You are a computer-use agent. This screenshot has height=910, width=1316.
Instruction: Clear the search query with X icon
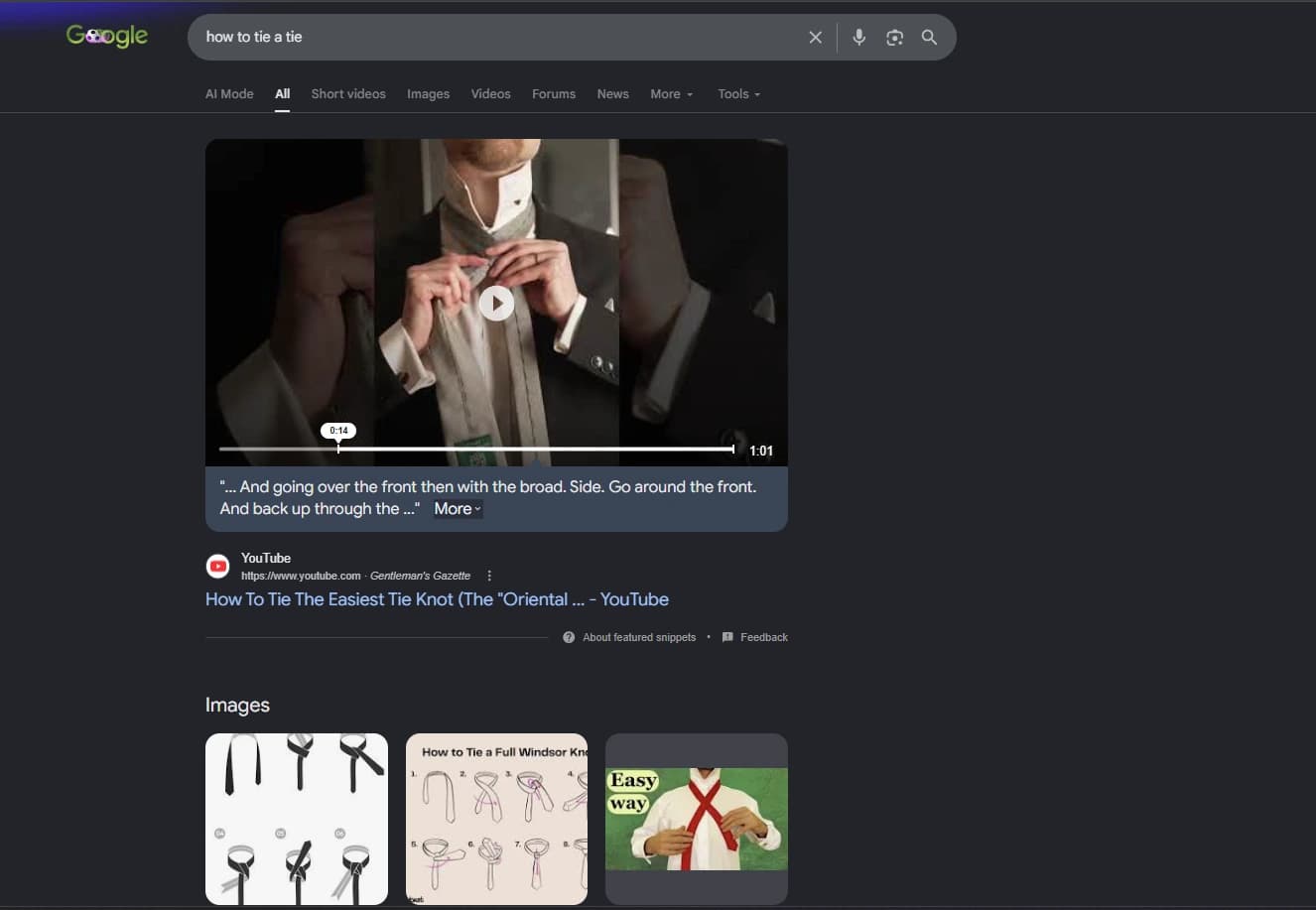point(815,37)
